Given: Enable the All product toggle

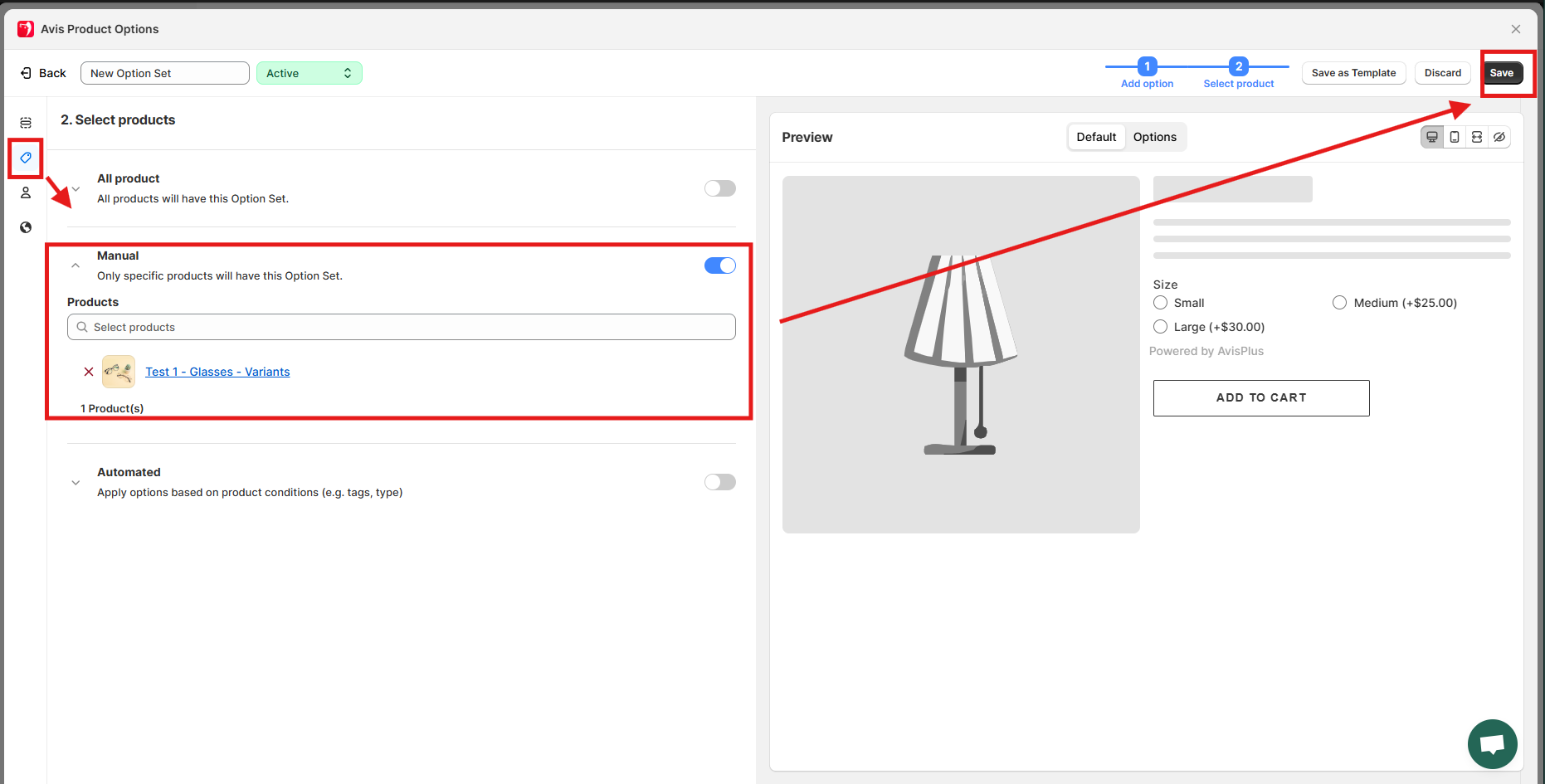Looking at the screenshot, I should pos(719,188).
